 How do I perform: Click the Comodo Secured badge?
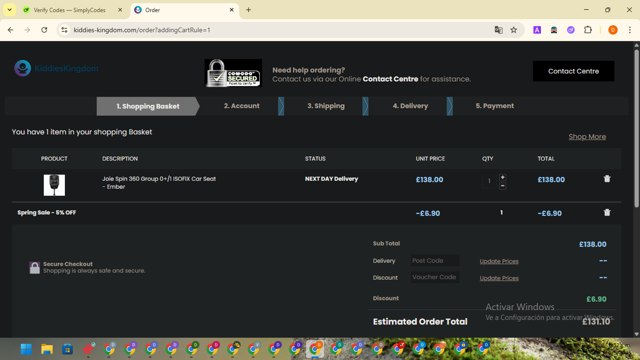pyautogui.click(x=233, y=73)
